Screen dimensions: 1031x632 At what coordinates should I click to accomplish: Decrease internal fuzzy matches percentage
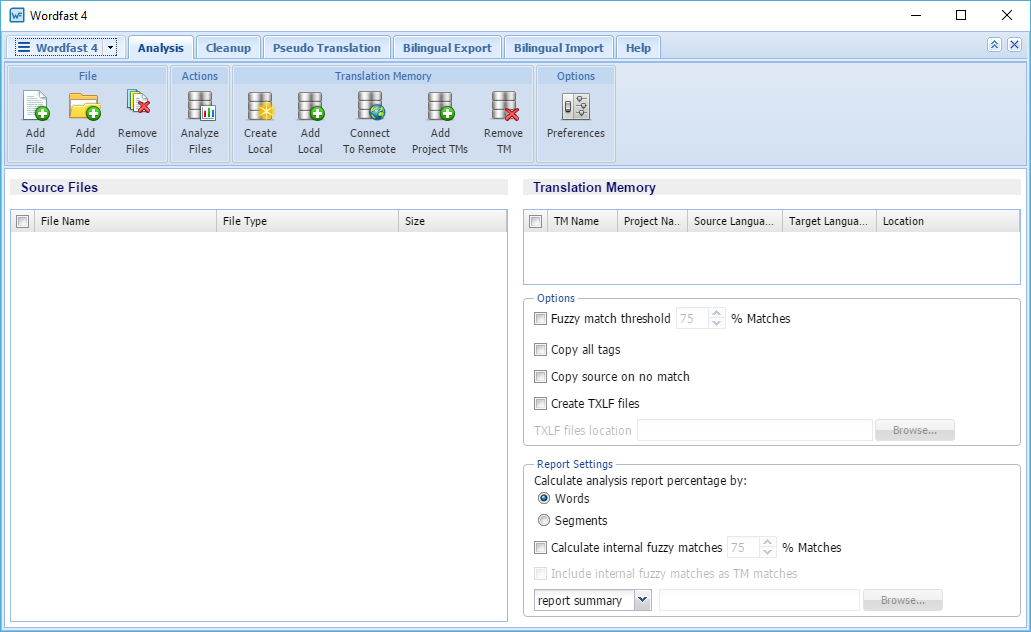pos(767,552)
